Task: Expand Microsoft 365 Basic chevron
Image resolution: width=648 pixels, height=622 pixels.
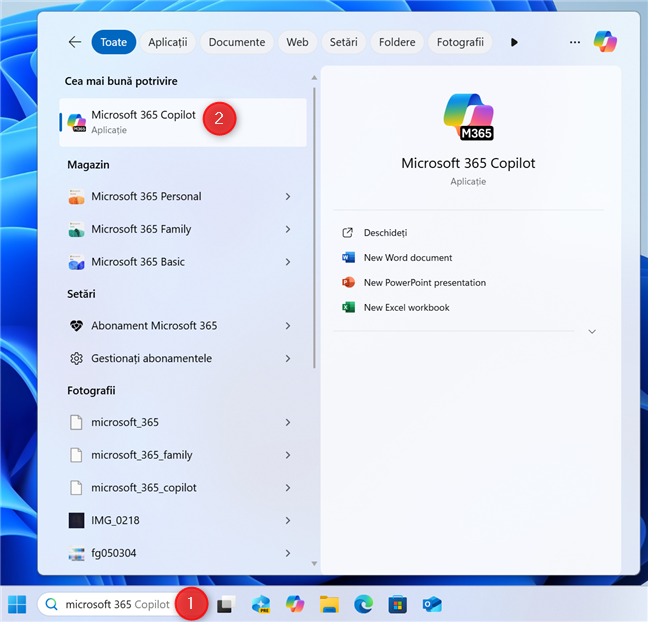Action: (x=288, y=262)
